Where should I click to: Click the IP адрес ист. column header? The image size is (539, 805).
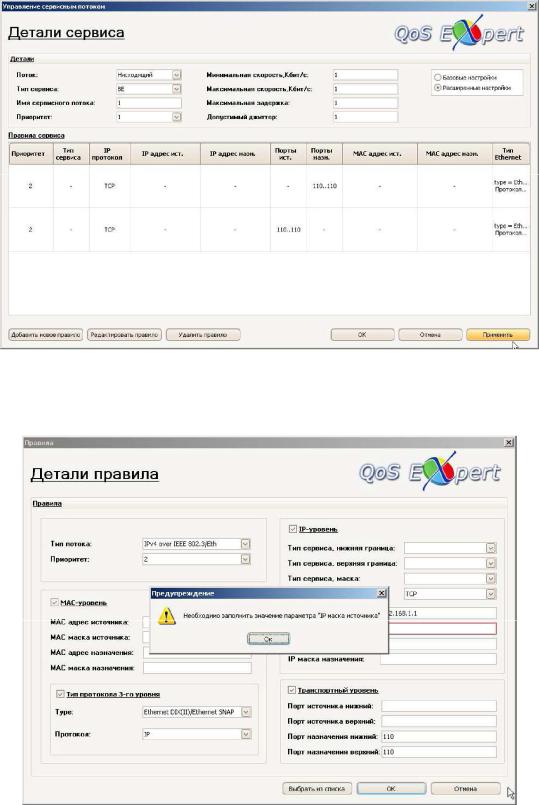(165, 154)
